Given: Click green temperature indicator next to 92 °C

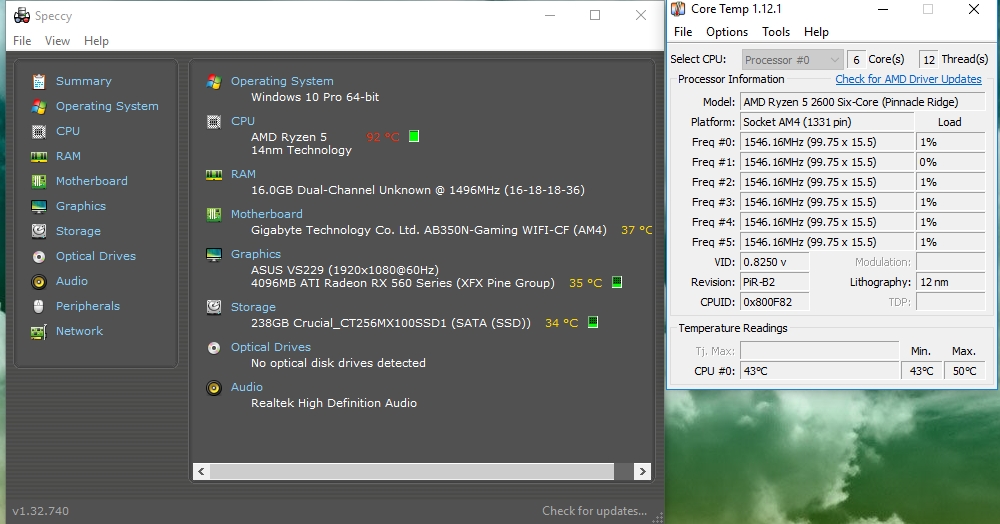Looking at the screenshot, I should (414, 136).
